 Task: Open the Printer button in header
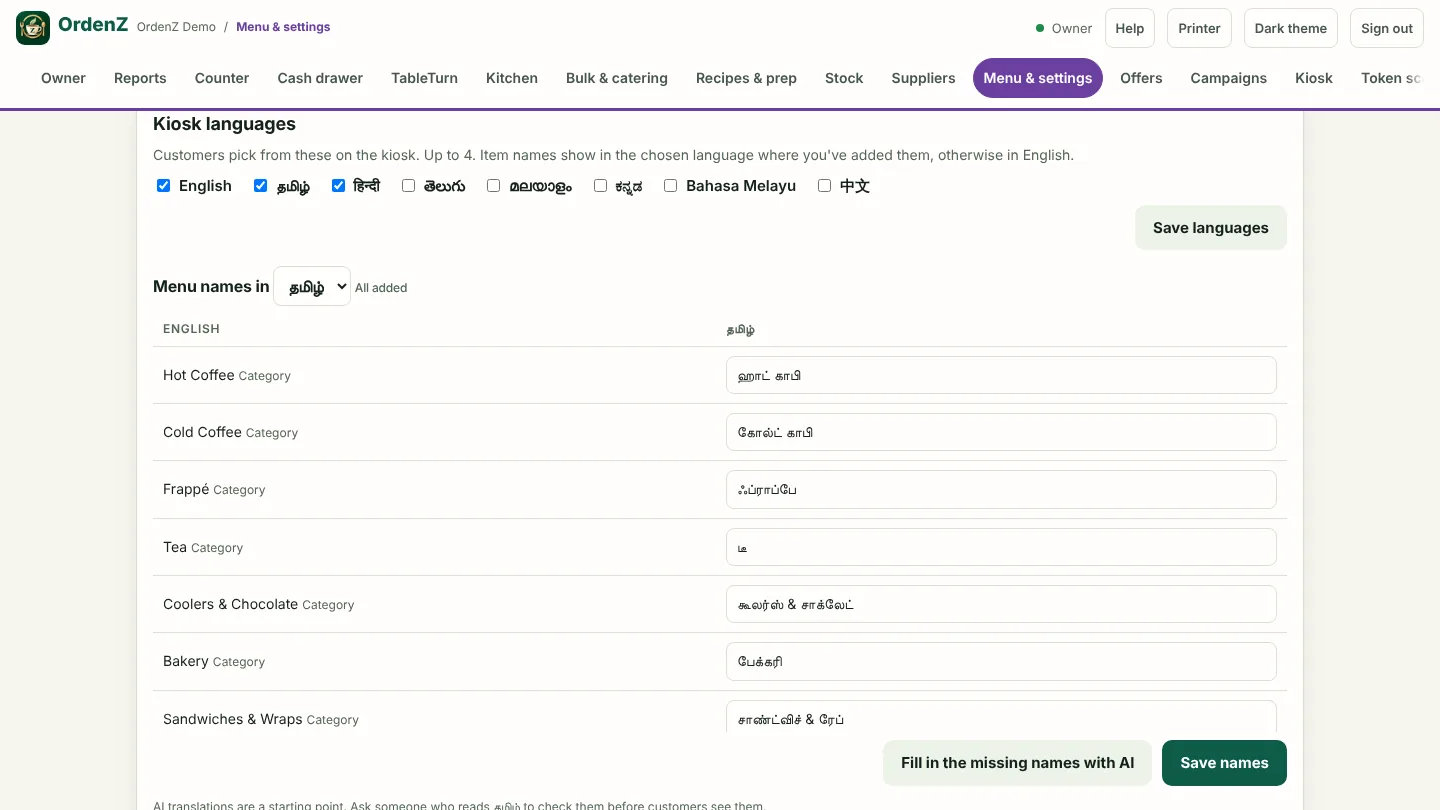click(1199, 28)
